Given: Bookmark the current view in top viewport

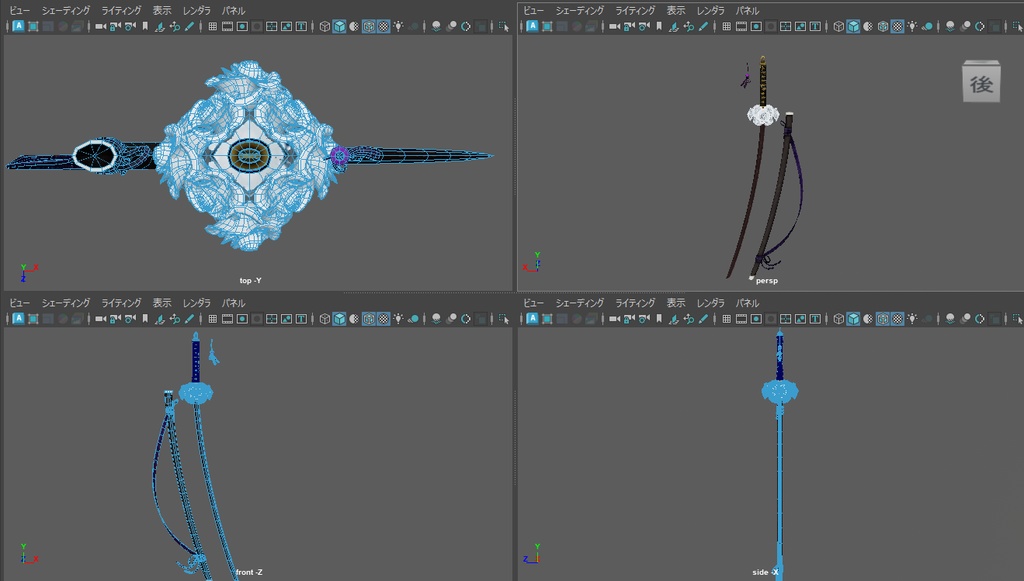Looking at the screenshot, I should tap(145, 26).
